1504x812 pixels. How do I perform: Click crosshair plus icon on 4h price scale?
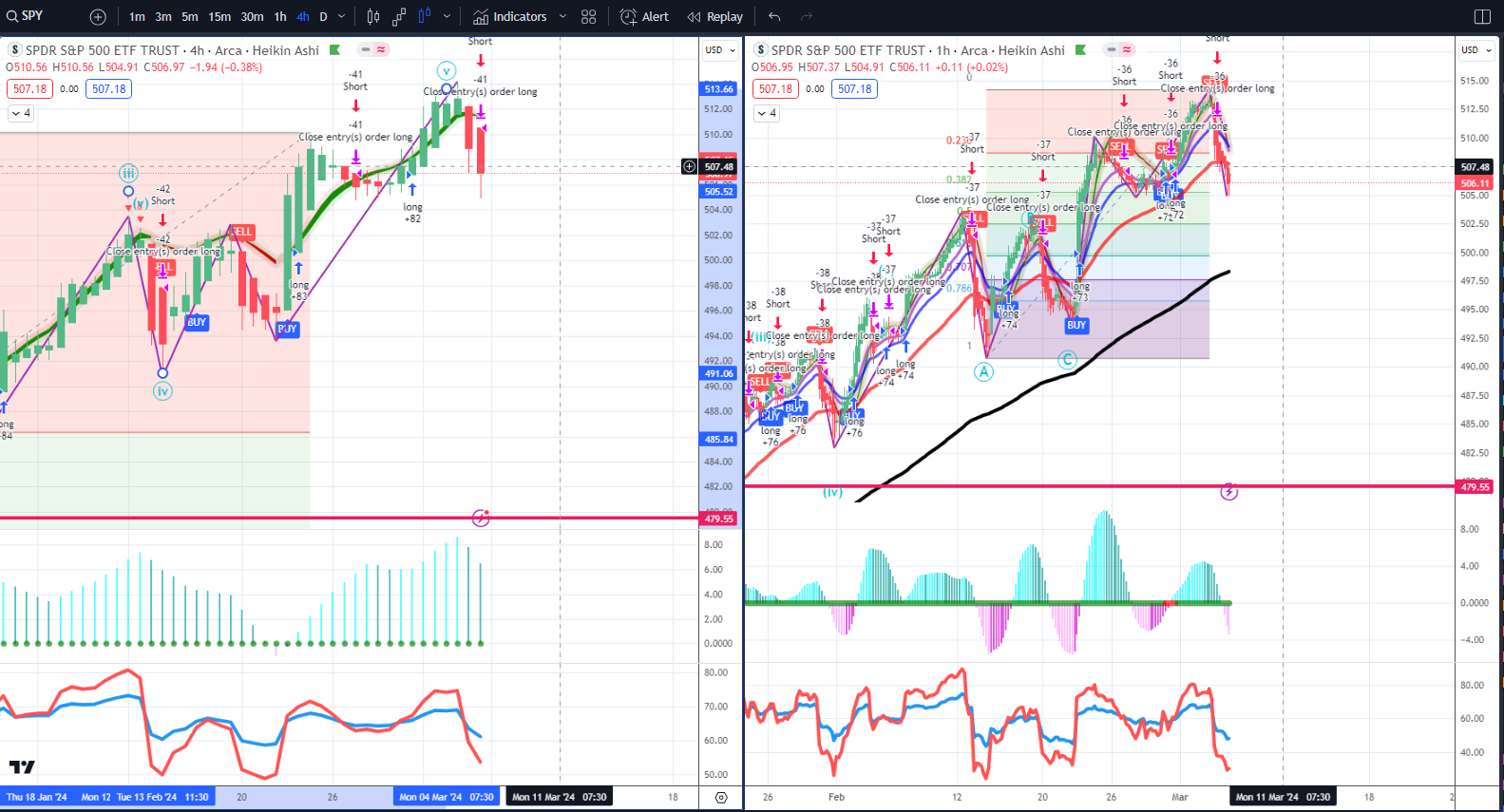pyautogui.click(x=689, y=167)
